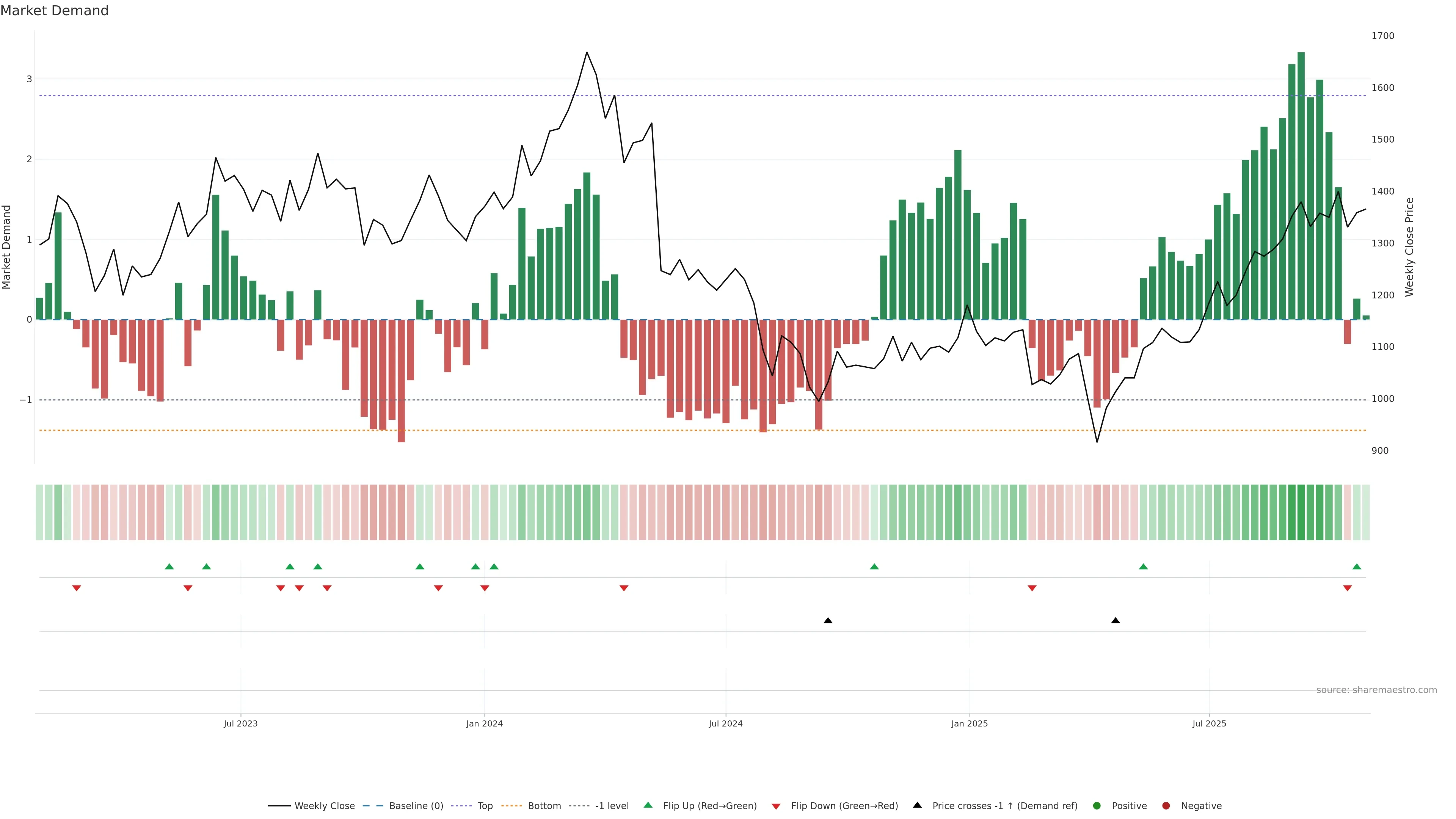Click the darkest green heatmap strip cell
The height and width of the screenshot is (819, 1456).
(x=1301, y=512)
